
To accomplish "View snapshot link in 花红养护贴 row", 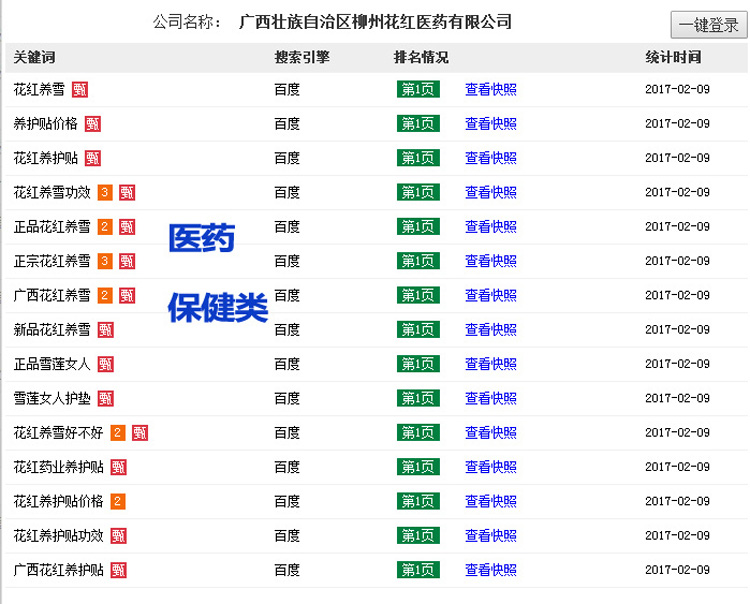I will click(491, 158).
